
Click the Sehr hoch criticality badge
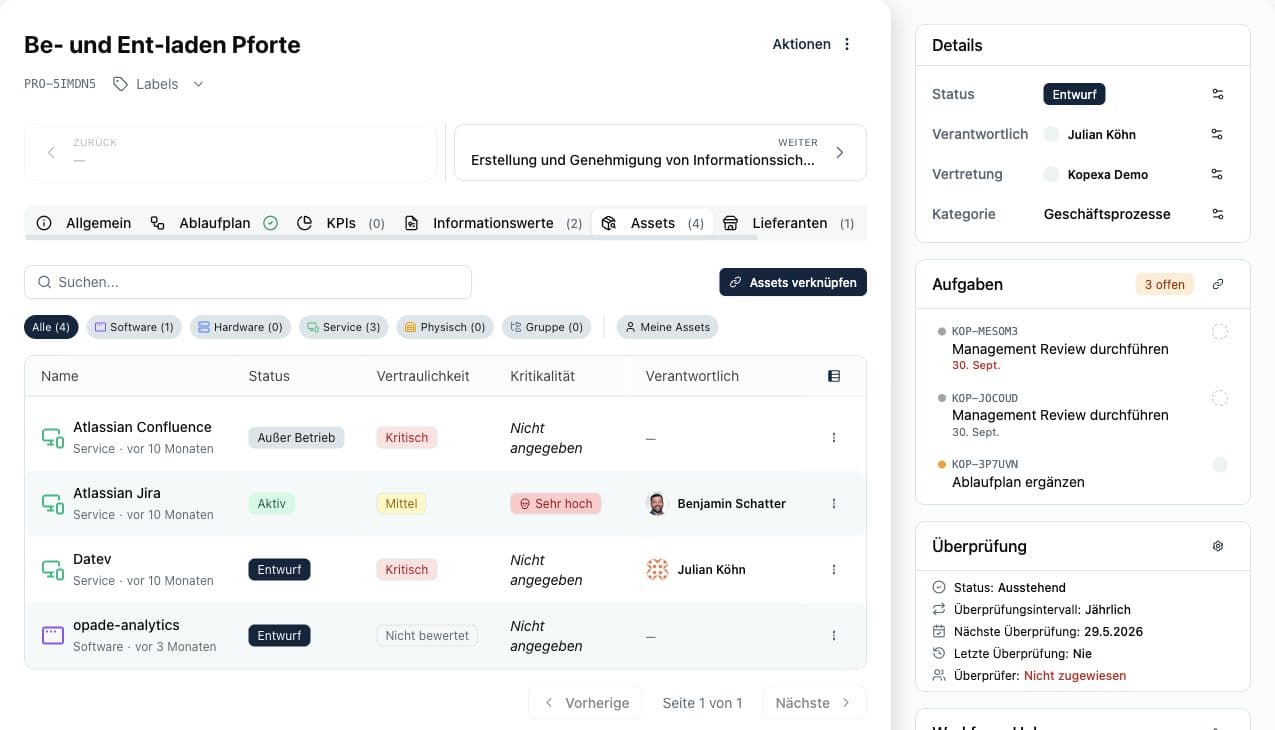pos(556,504)
